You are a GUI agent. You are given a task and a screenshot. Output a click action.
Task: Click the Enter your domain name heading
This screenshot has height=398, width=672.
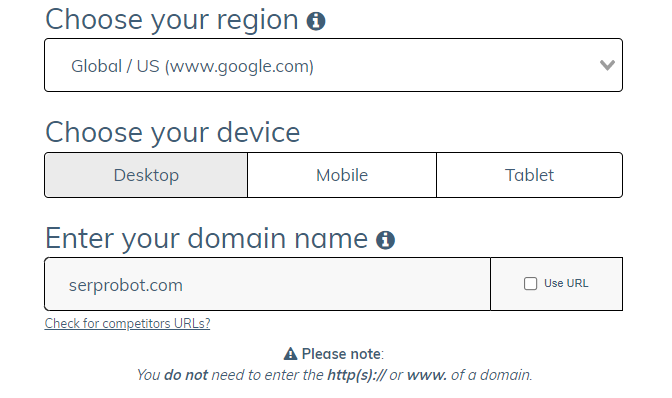206,238
